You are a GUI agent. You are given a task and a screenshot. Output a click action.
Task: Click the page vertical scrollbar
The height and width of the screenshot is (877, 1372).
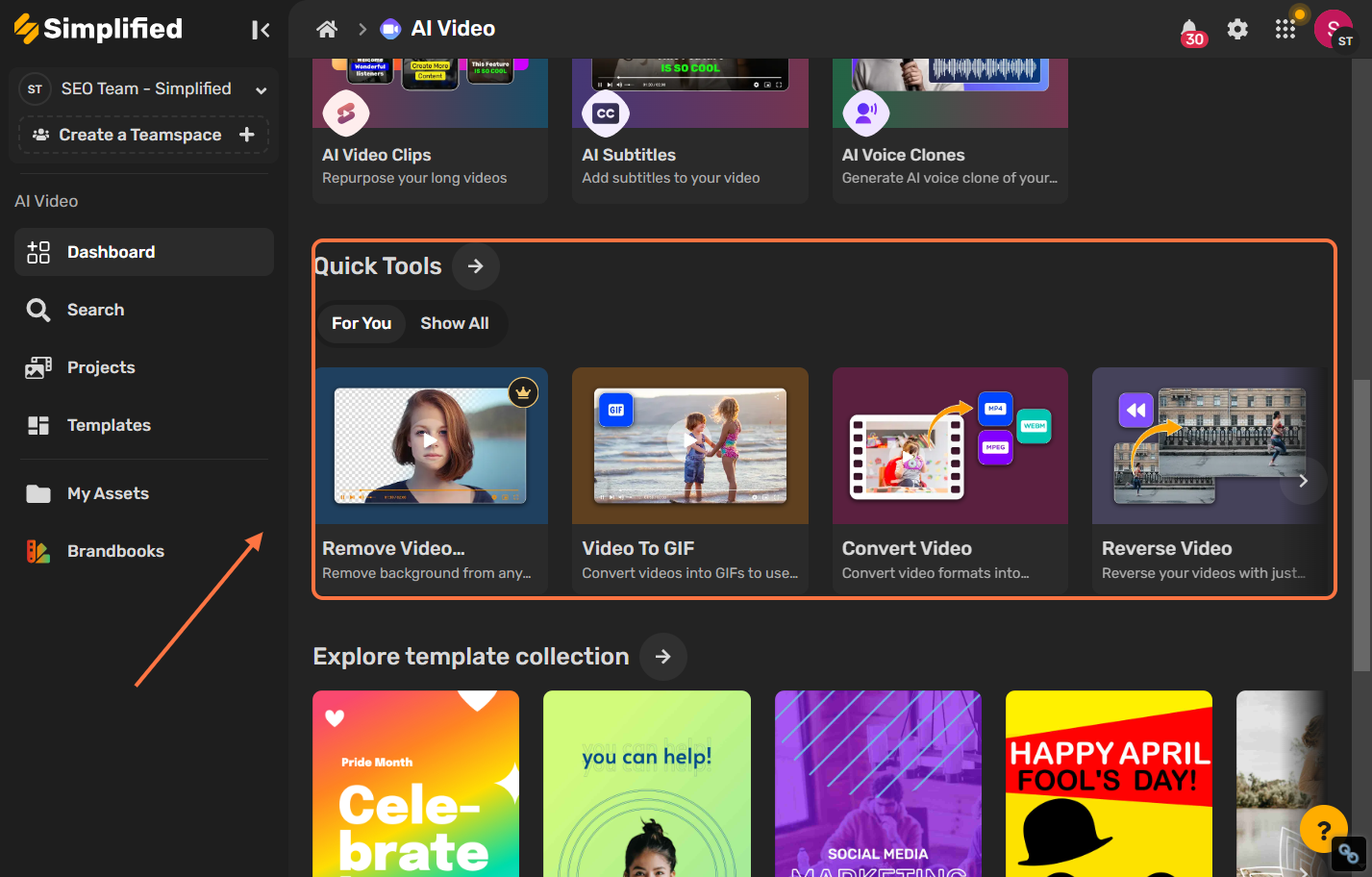point(1361,526)
